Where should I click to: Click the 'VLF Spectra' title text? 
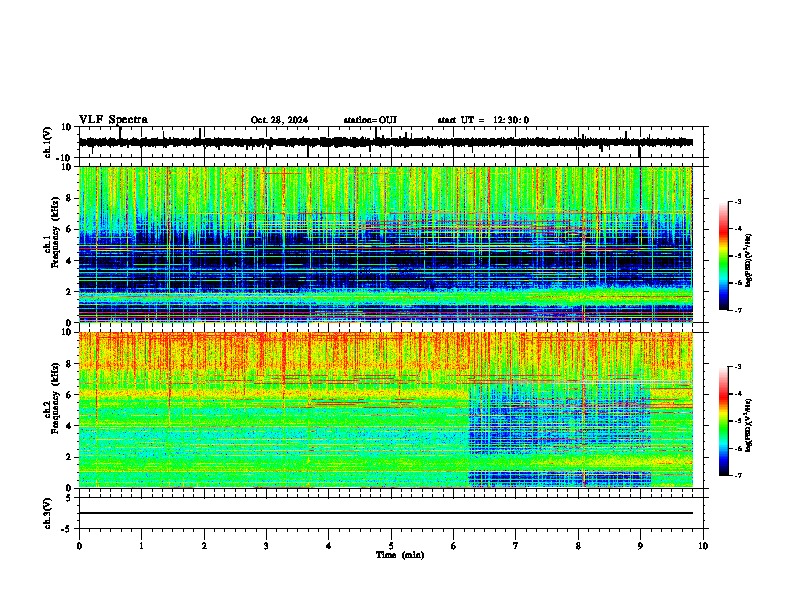coord(113,120)
